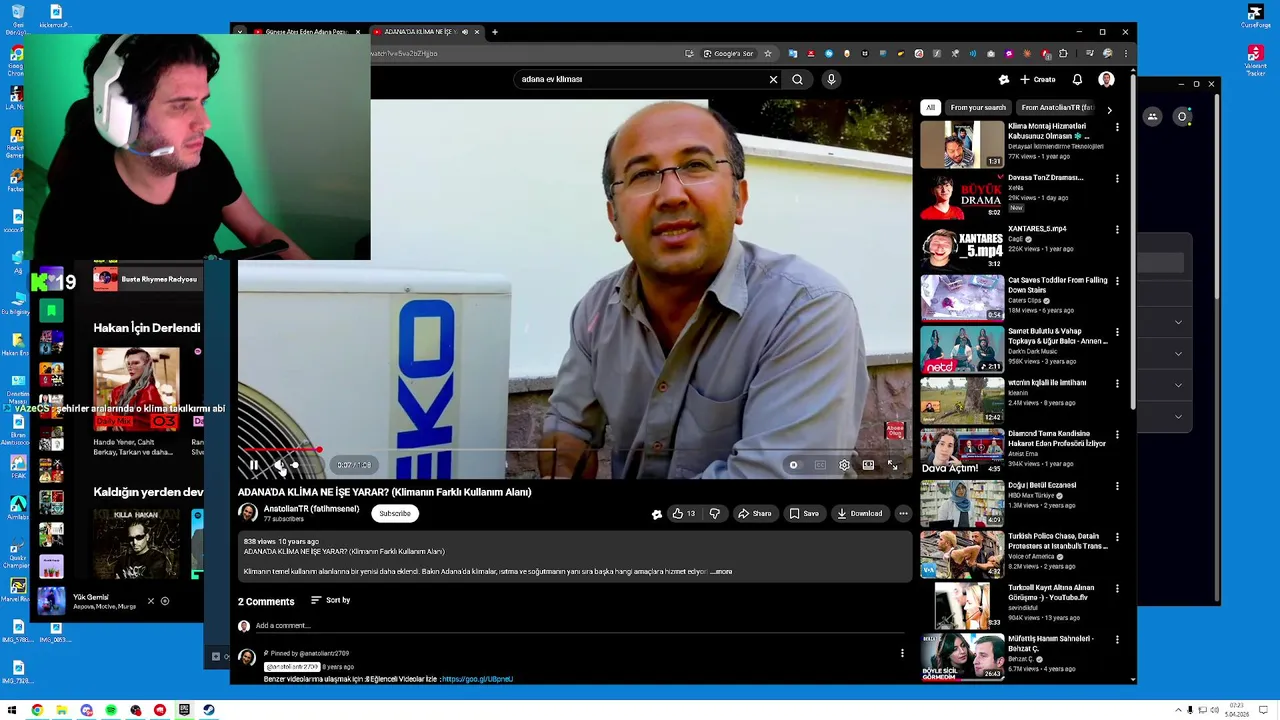Expand the description with ...more

[x=721, y=572]
